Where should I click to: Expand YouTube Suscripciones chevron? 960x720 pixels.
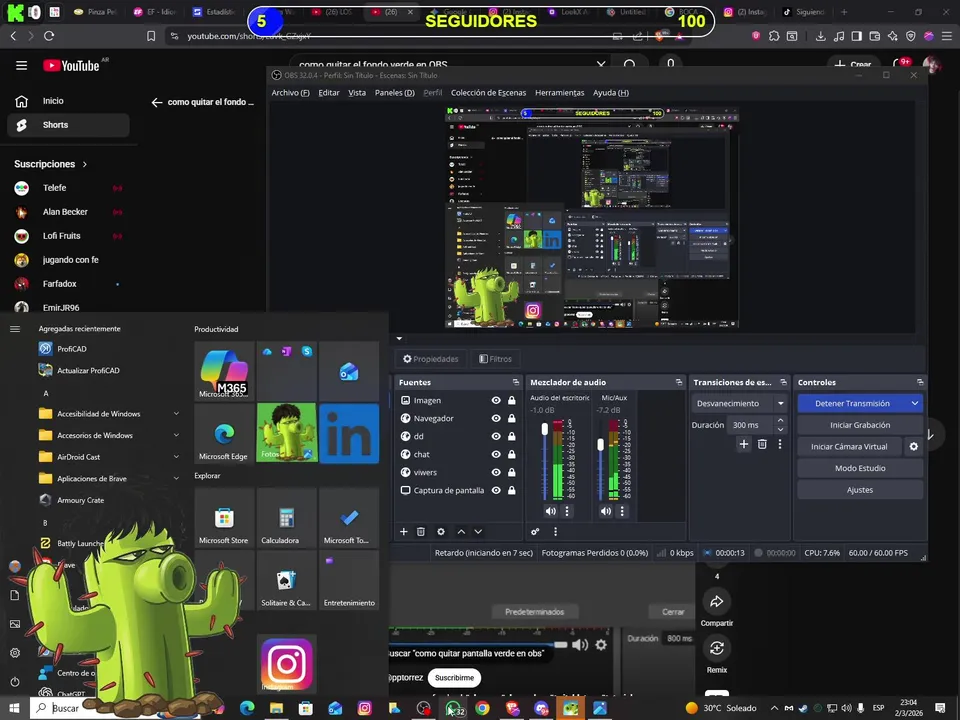pos(84,164)
